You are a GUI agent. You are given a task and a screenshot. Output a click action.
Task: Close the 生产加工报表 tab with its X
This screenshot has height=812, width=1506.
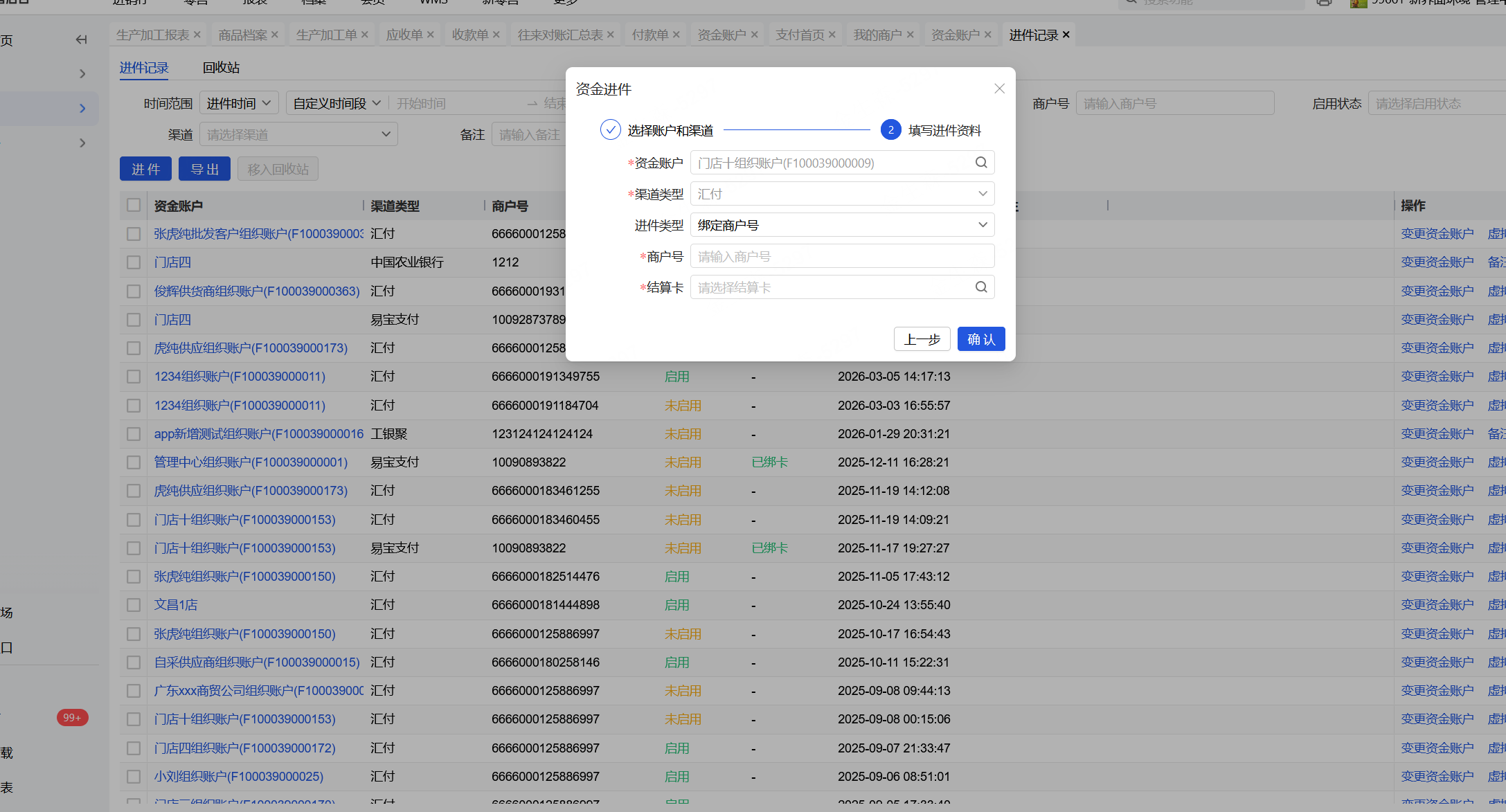(197, 35)
